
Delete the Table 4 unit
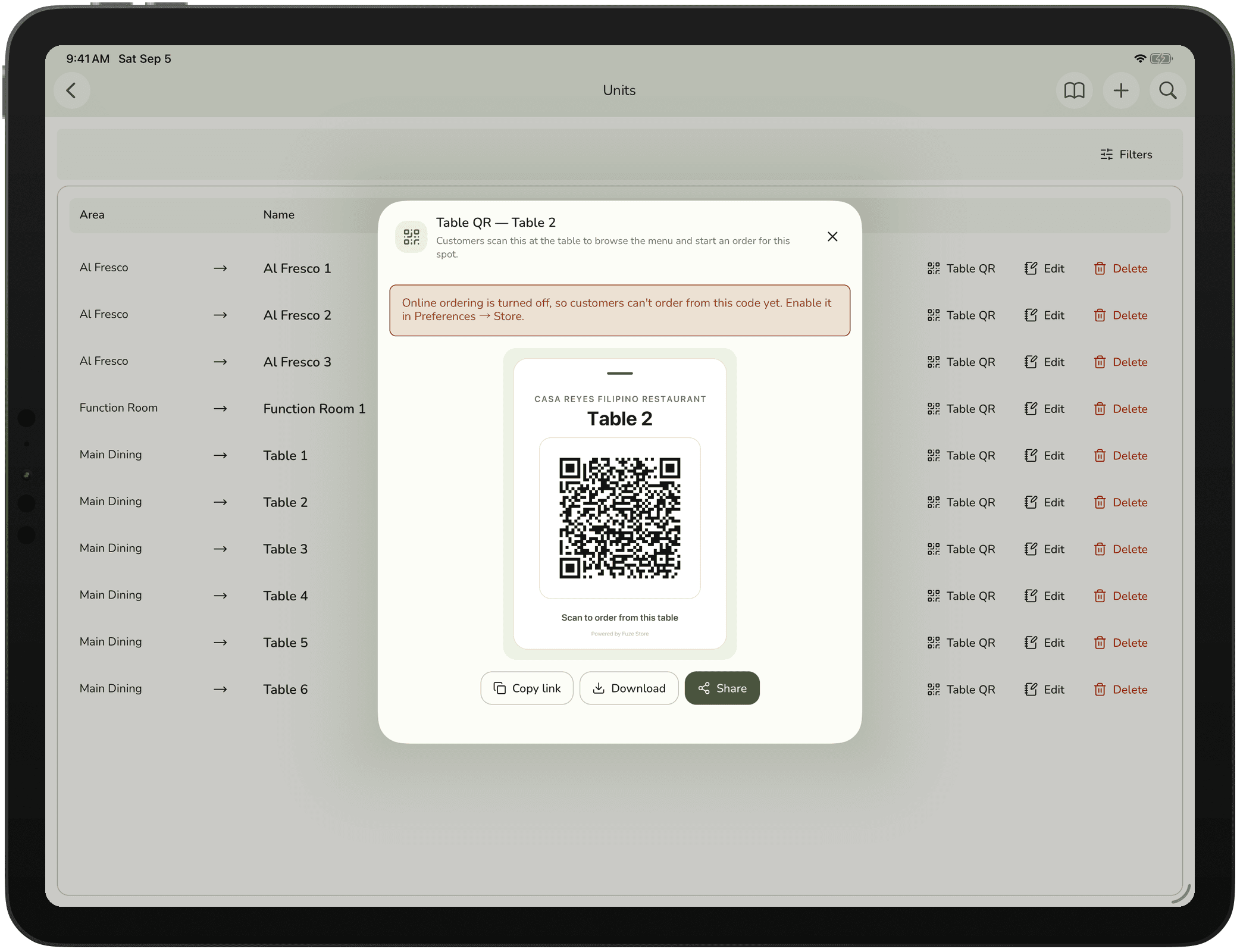1120,596
